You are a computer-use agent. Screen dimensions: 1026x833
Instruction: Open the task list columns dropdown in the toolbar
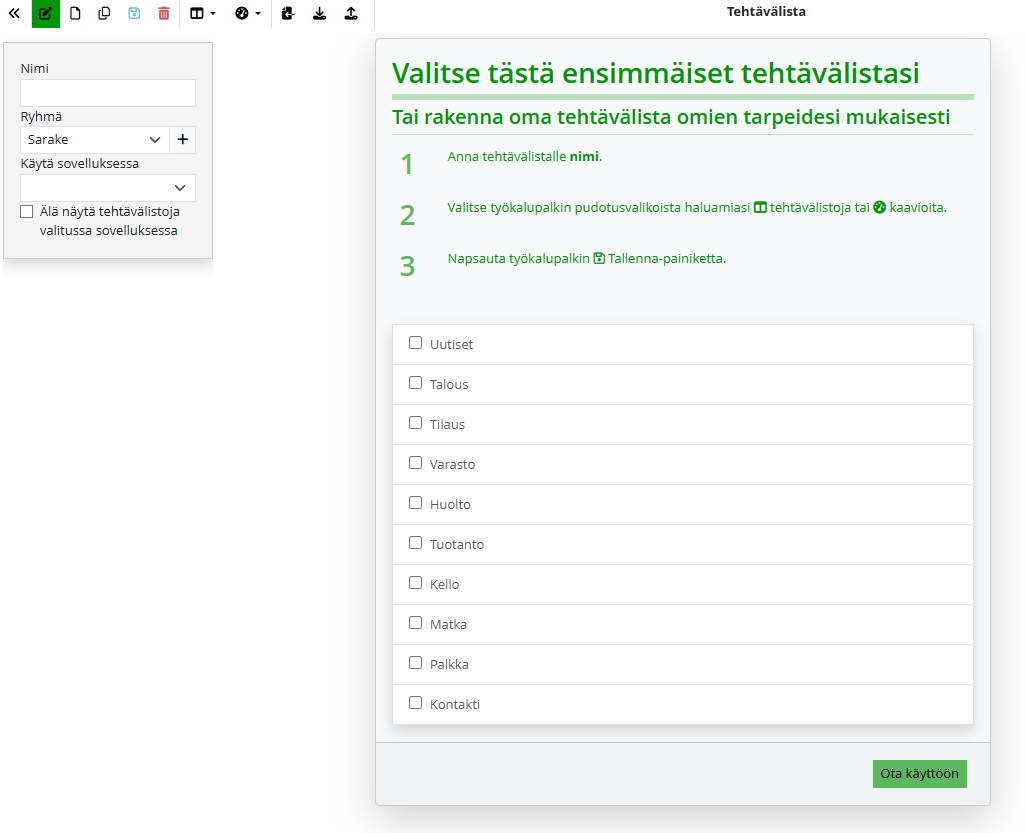tap(202, 14)
